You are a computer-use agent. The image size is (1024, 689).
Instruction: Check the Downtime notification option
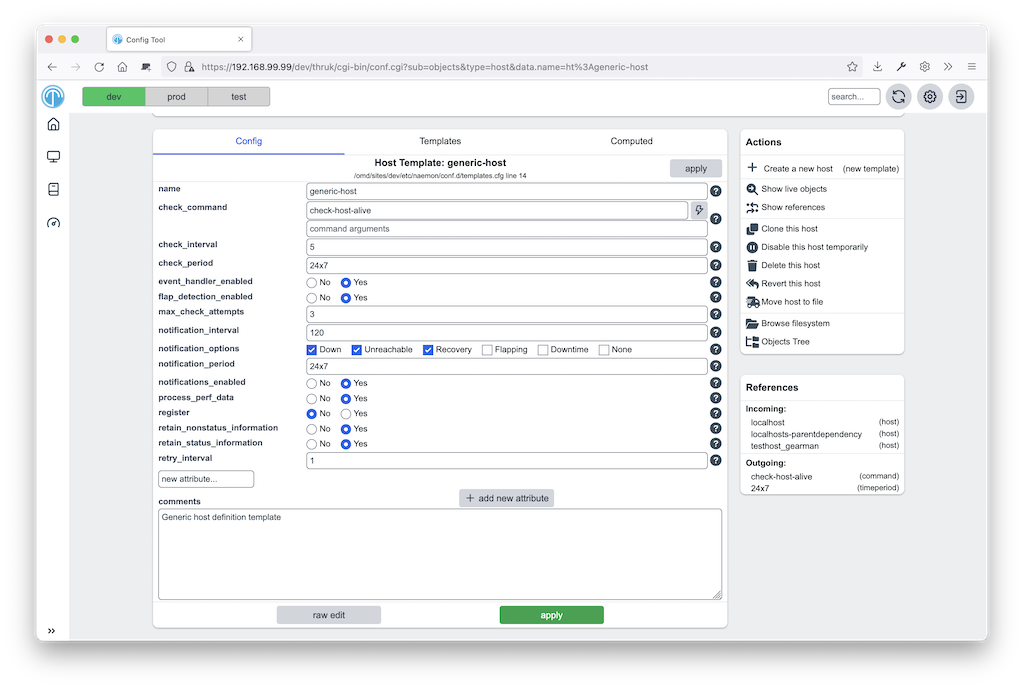(543, 350)
